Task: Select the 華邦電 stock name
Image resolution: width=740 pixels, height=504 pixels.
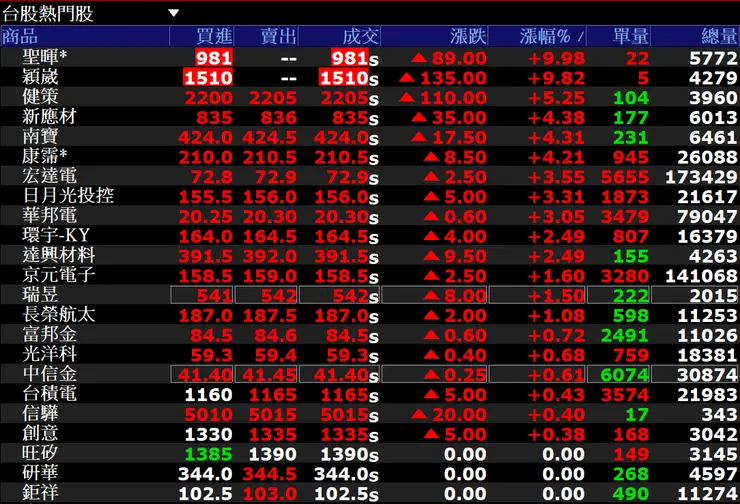Action: 49,216
